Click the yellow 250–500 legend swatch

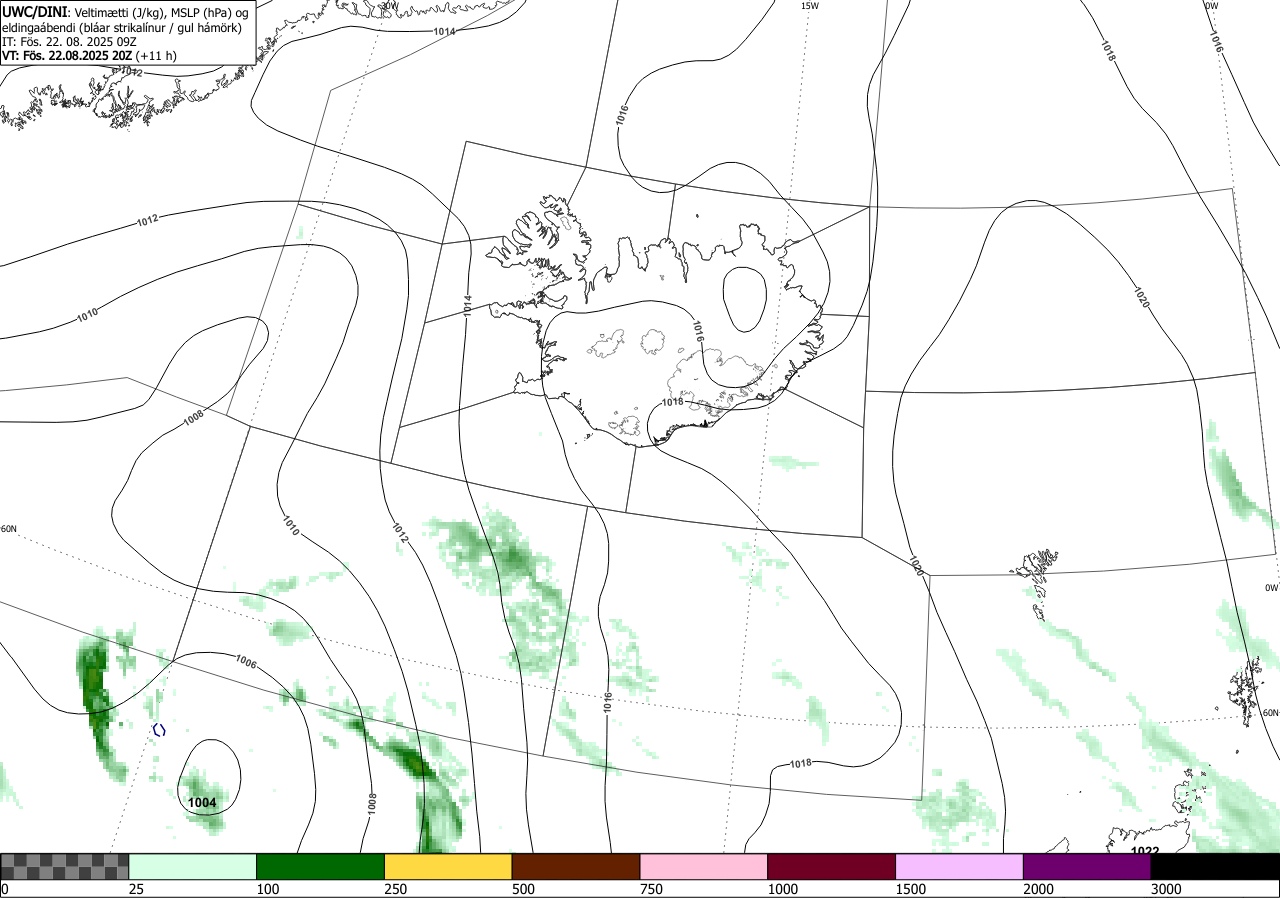pos(448,866)
